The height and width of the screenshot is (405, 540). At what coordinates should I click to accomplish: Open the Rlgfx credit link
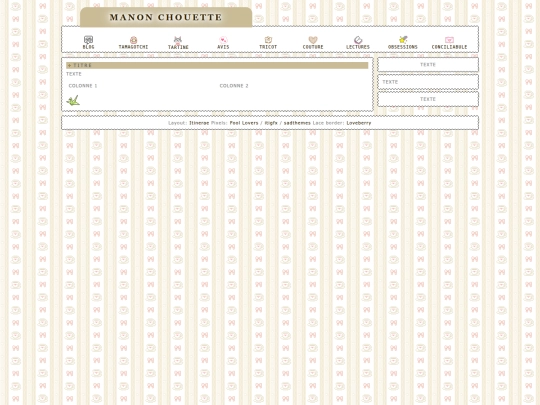(271, 123)
